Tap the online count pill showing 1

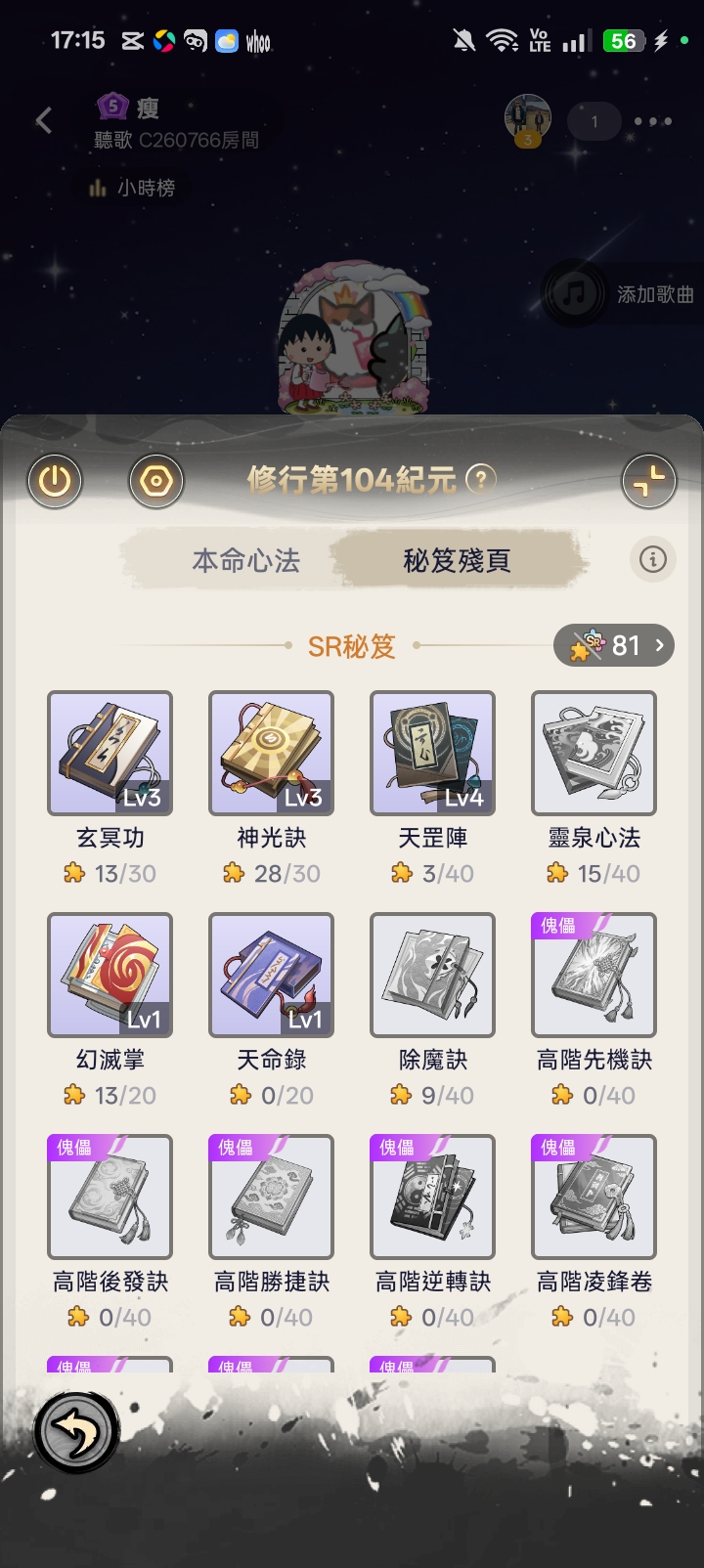point(594,121)
